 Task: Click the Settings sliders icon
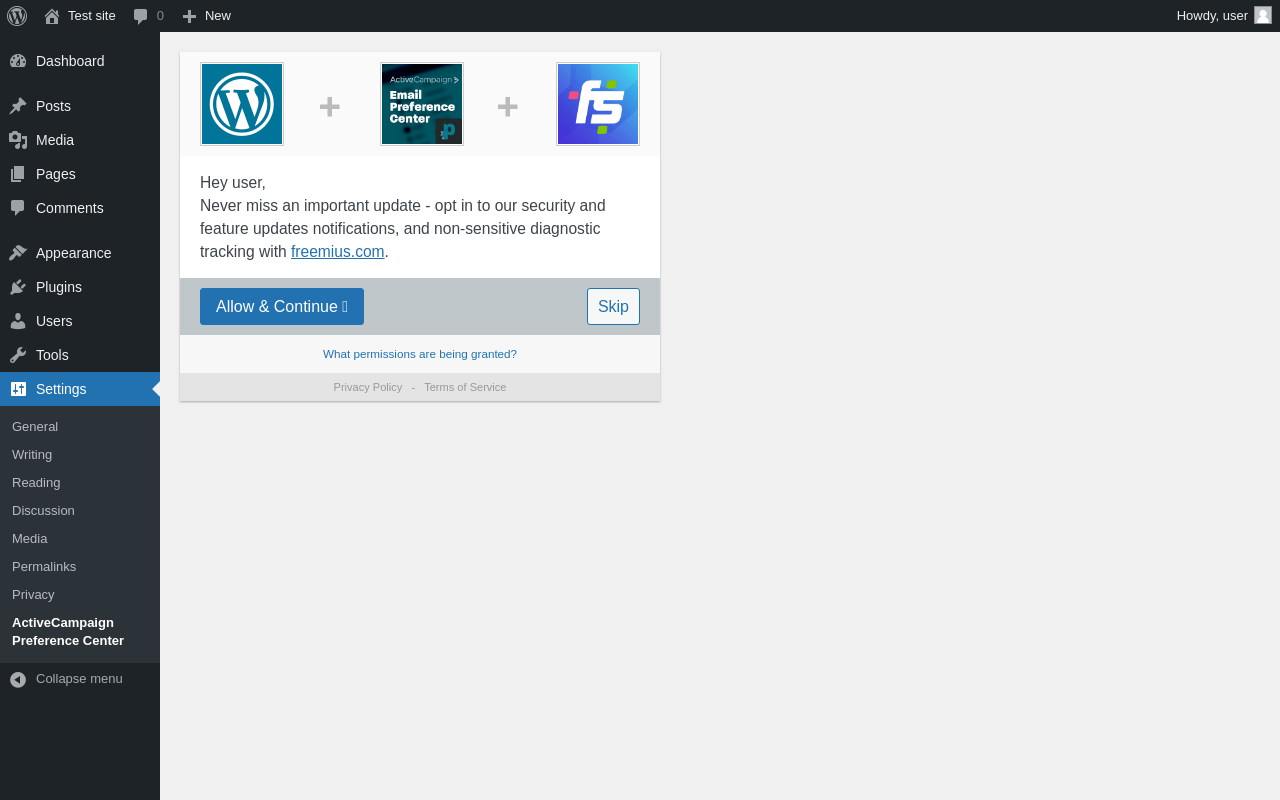tap(18, 389)
